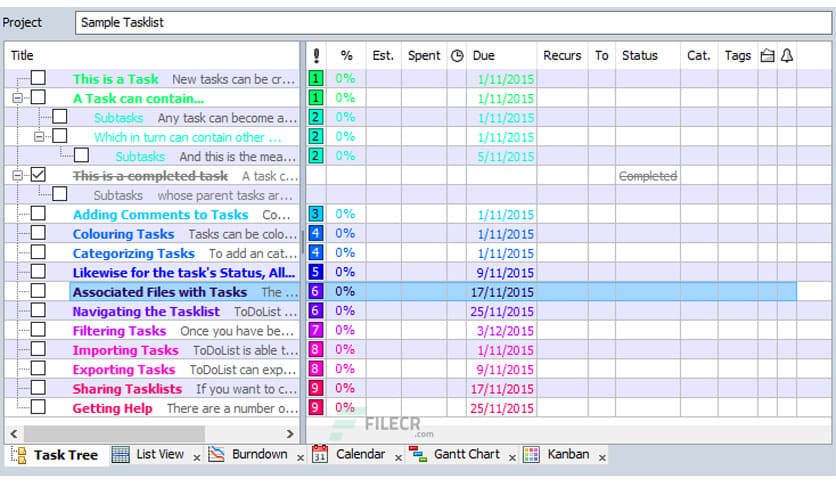
Task: Click the Burndown tab chart icon
Action: click(x=216, y=455)
